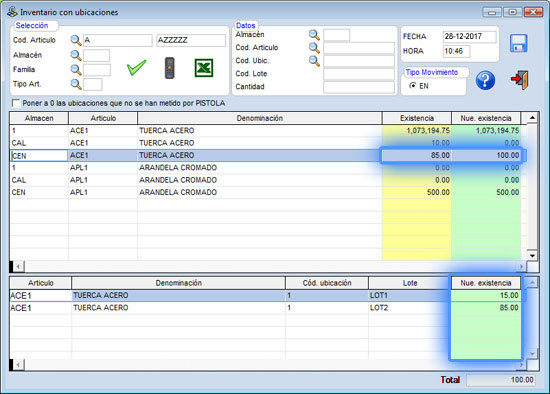Click existencia value 85.00 in selected row
The width and height of the screenshot is (550, 394).
(417, 155)
